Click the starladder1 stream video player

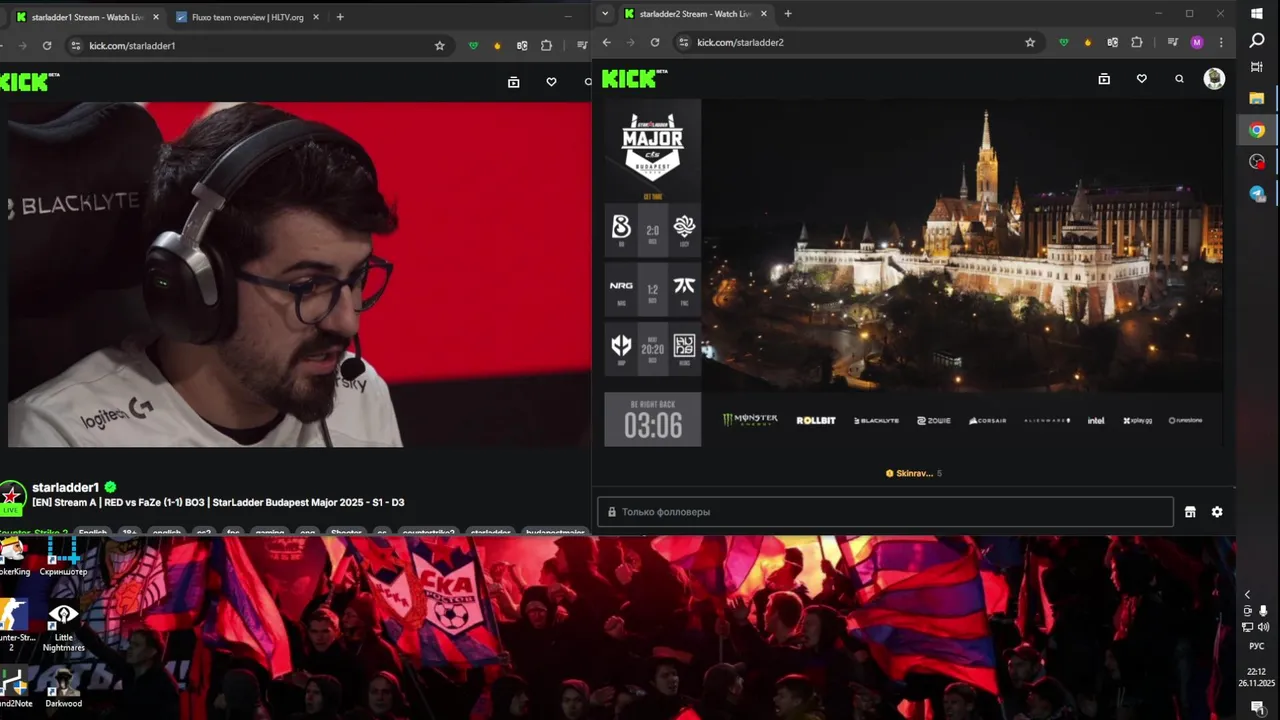pos(299,274)
